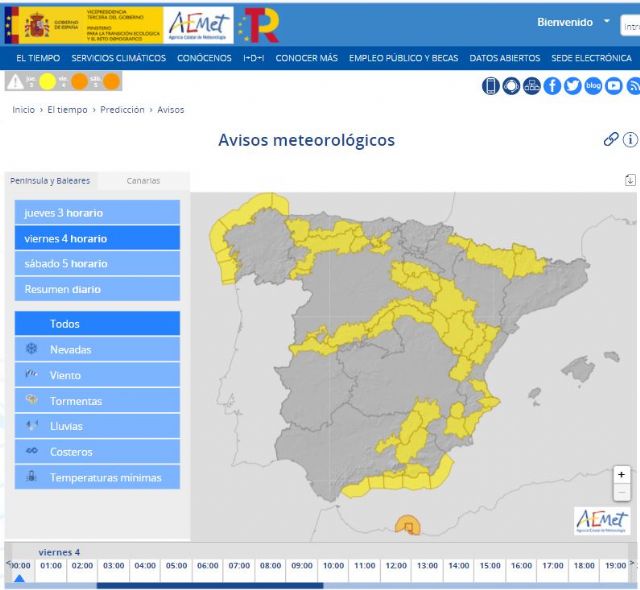The height and width of the screenshot is (590, 640).
Task: Open EMPLEO PÚBLICO Y BECAS menu
Action: [x=404, y=58]
